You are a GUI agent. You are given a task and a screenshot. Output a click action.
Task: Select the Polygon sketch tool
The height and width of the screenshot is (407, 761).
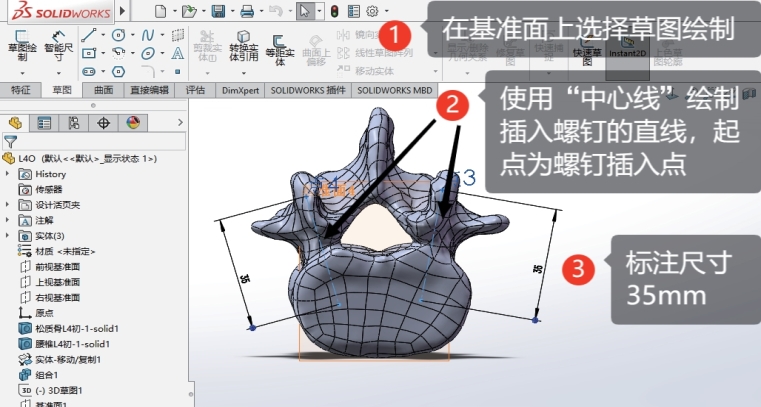(118, 72)
